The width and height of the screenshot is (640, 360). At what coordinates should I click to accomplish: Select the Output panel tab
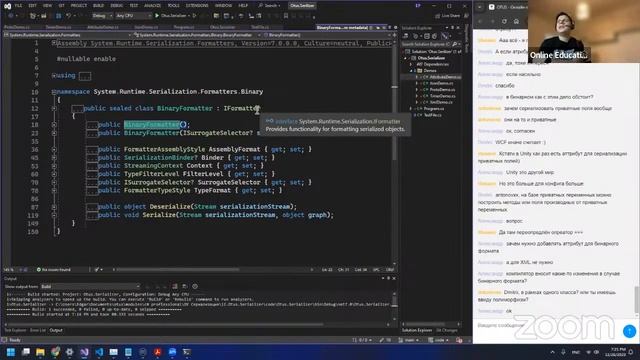pyautogui.click(x=56, y=330)
